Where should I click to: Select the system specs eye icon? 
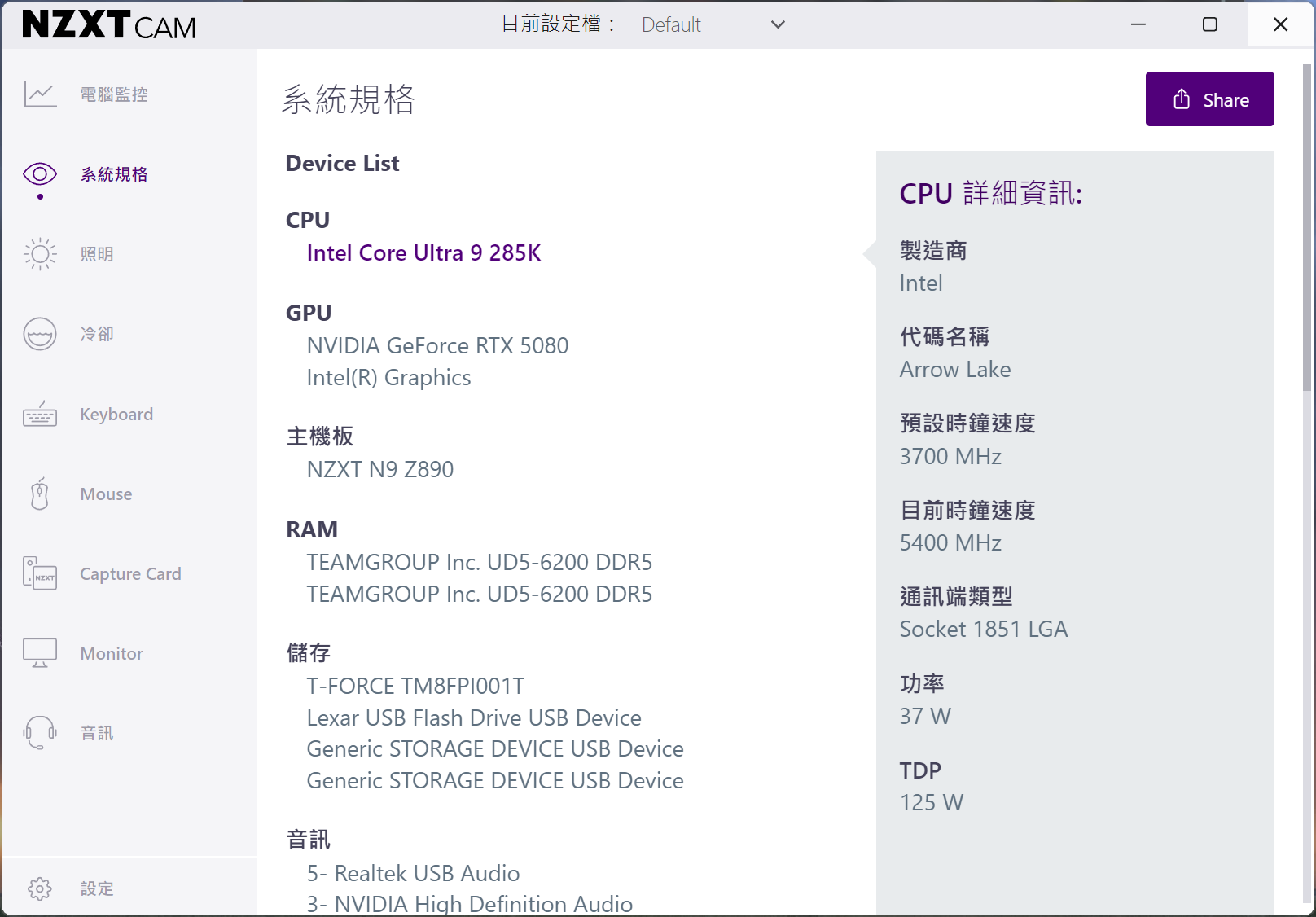pos(40,173)
